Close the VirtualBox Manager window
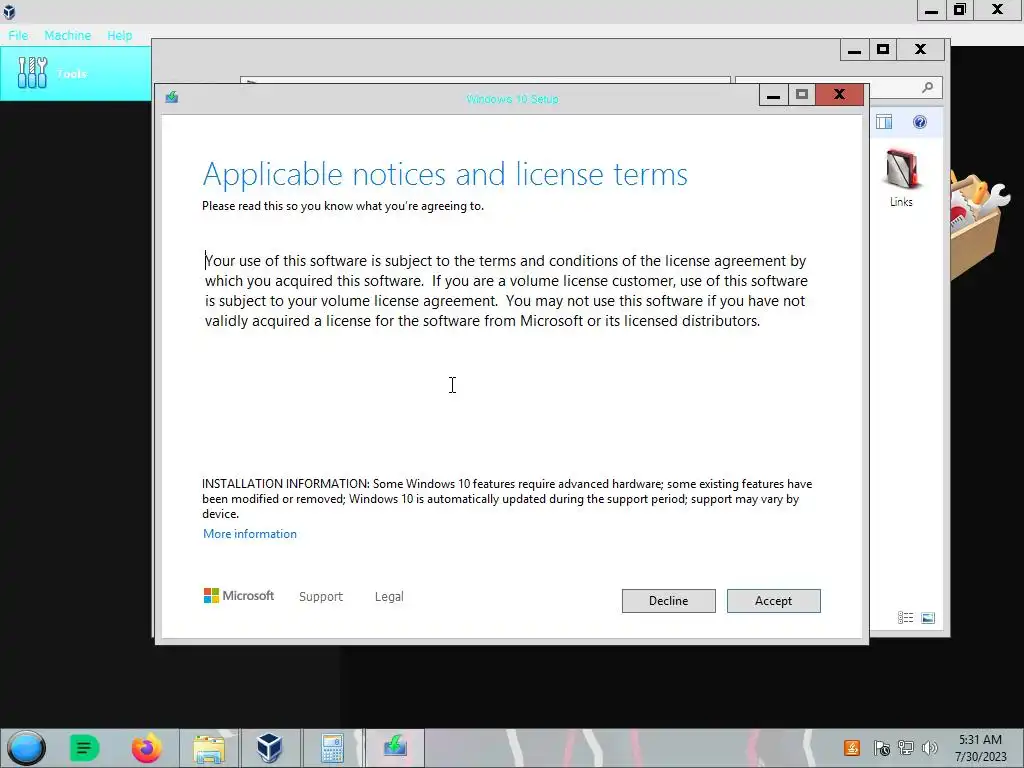1024x768 pixels. [998, 10]
